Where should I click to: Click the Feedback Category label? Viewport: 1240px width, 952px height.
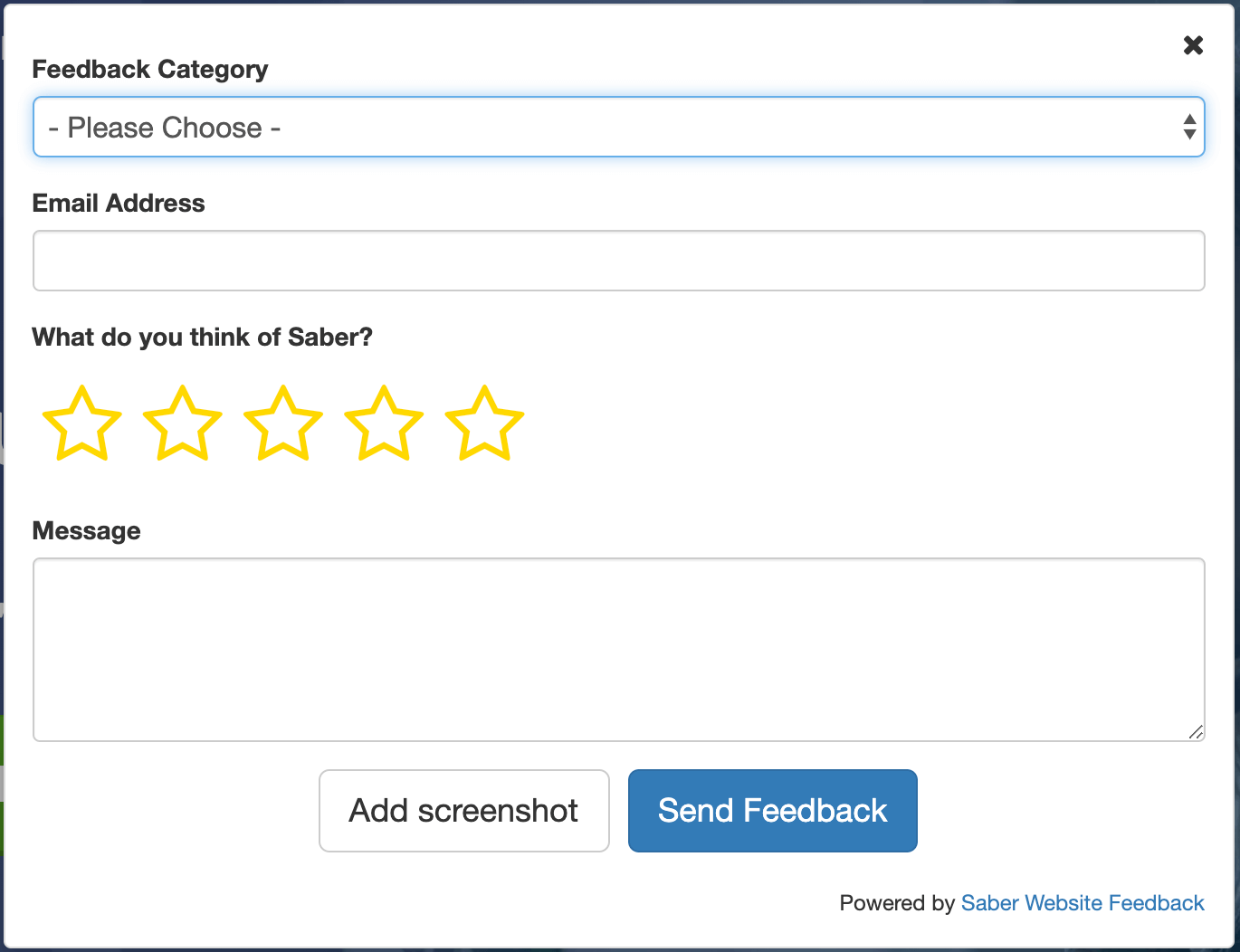(150, 69)
